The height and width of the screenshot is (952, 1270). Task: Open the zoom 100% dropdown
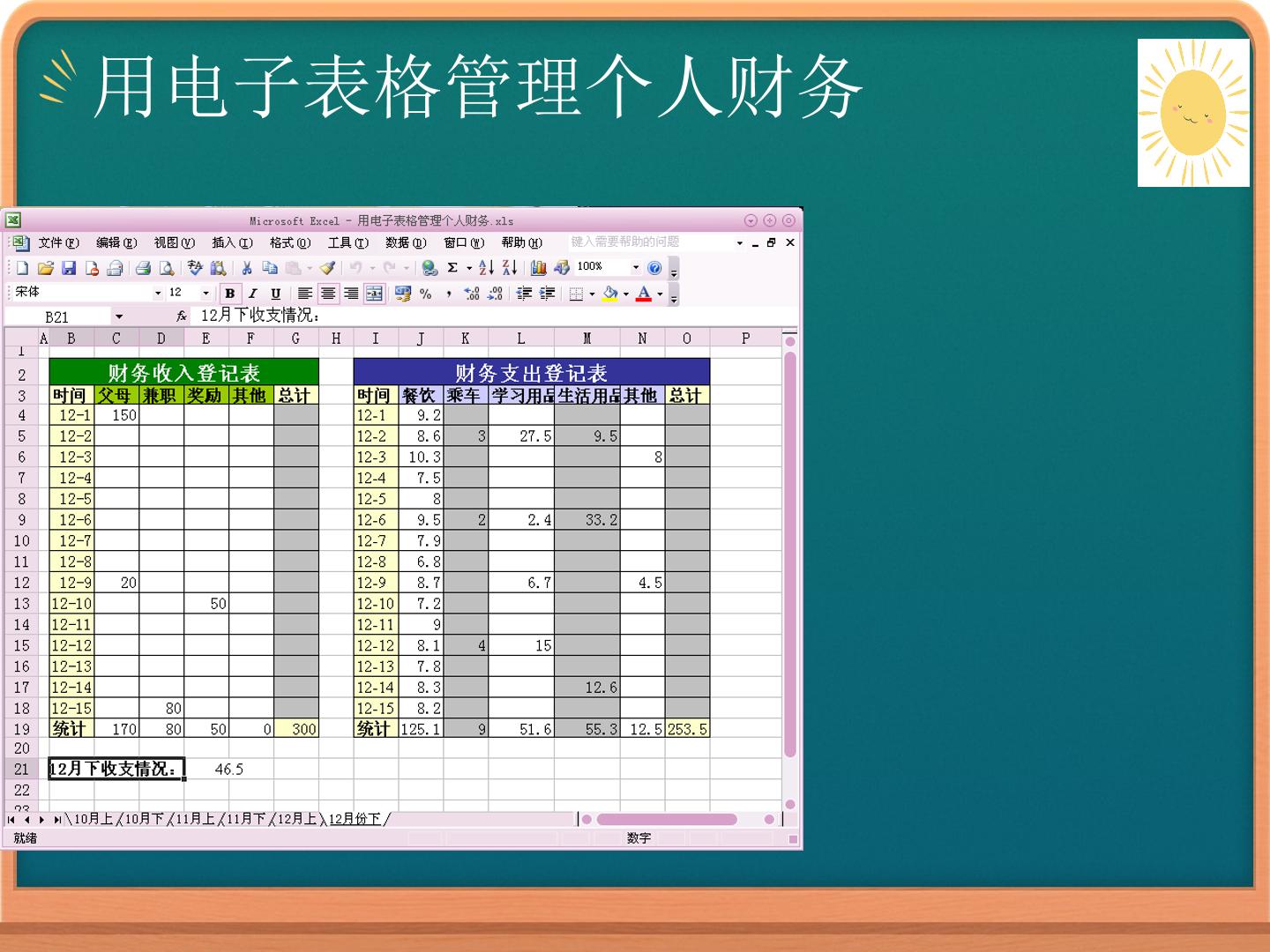(635, 268)
